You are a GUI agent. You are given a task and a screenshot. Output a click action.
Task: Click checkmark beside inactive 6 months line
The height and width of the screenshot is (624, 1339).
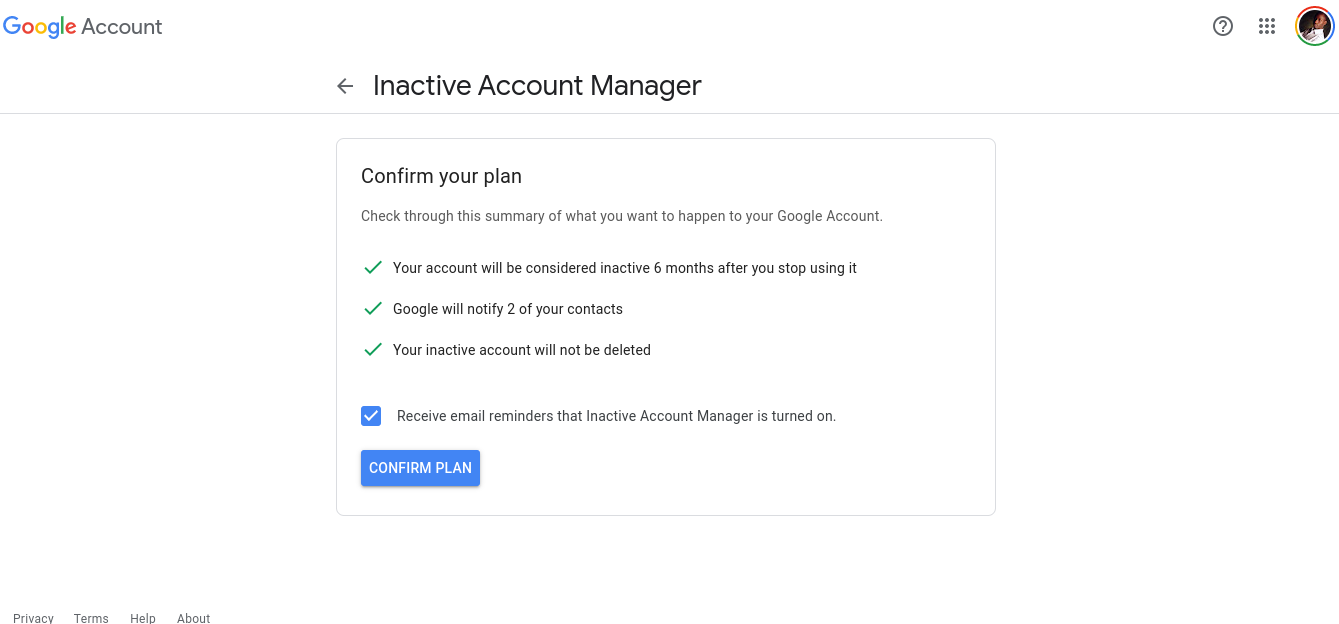372,268
